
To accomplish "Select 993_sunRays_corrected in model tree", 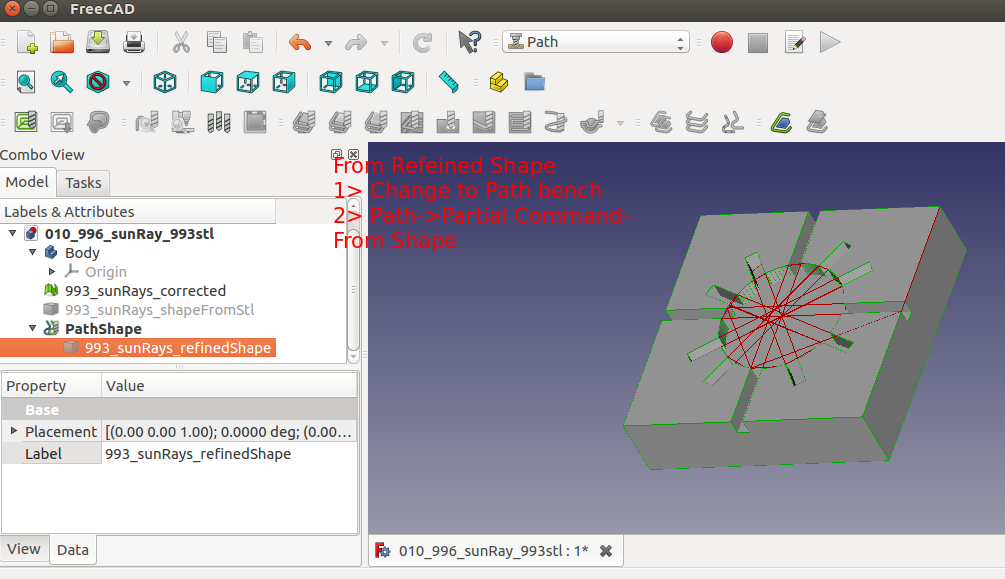I will coord(145,291).
